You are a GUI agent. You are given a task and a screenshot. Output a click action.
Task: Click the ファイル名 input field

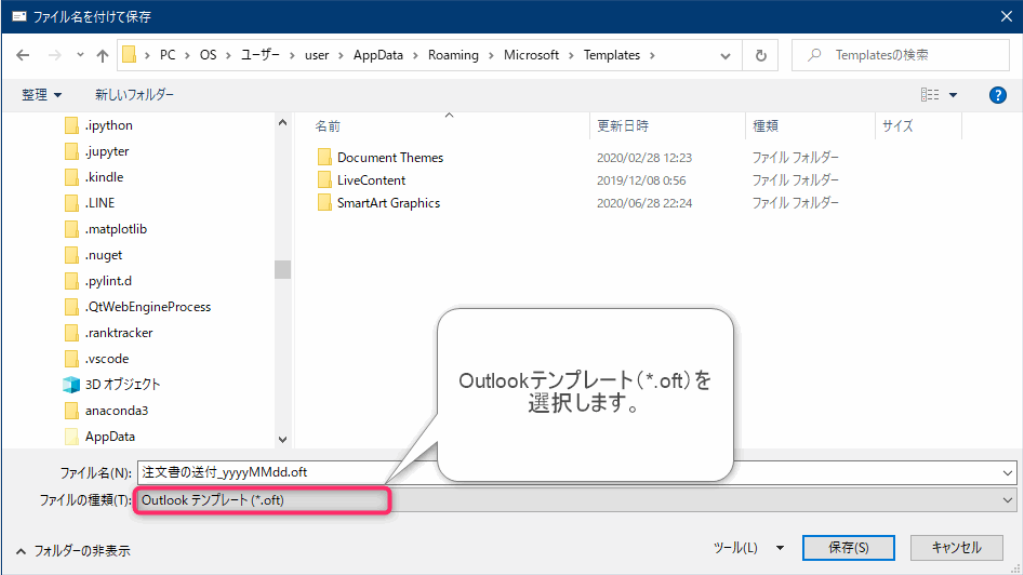coord(577,473)
